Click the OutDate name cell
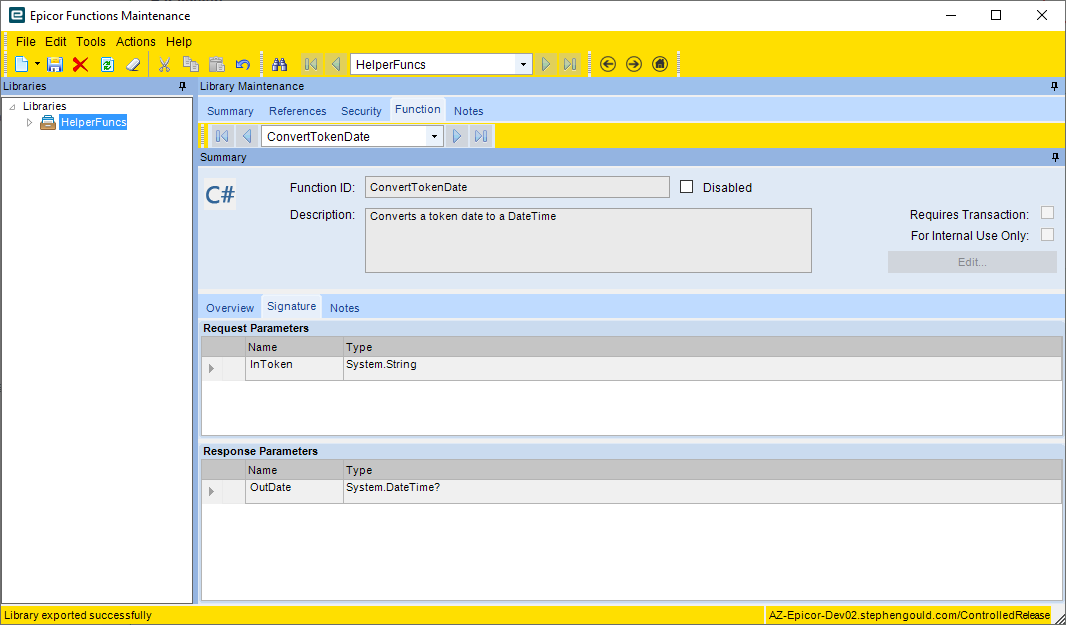The height and width of the screenshot is (625, 1066). pyautogui.click(x=294, y=492)
